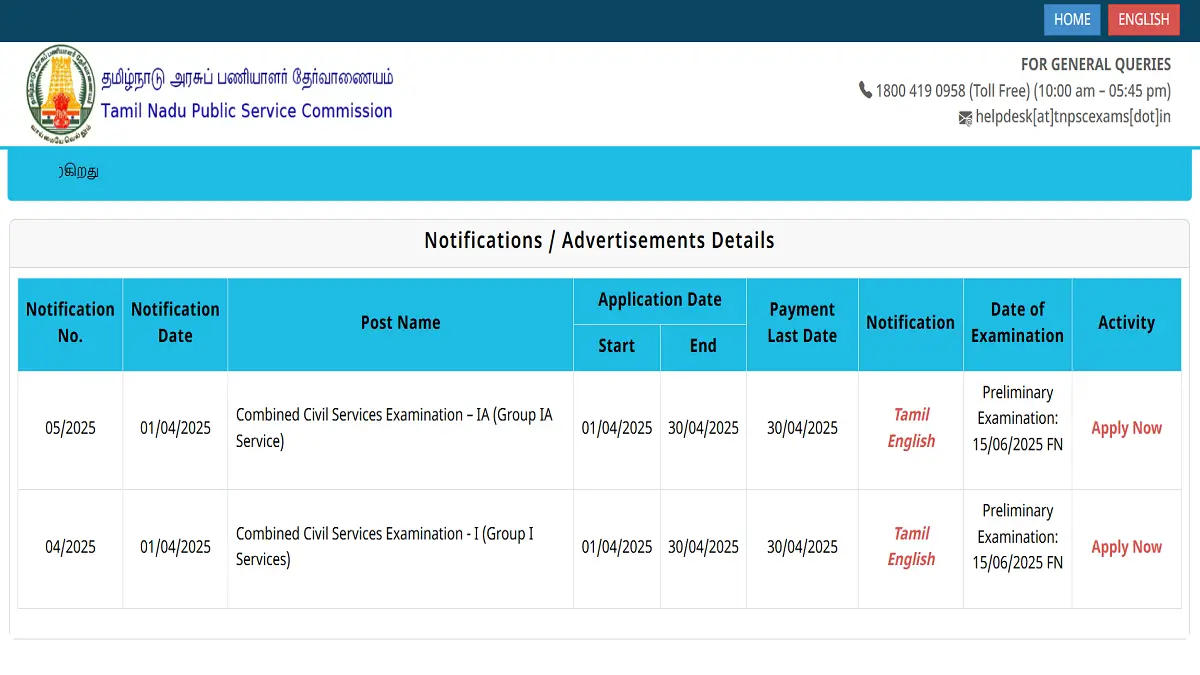The image size is (1200, 675).
Task: Click the envelope icon beside helpdesk email
Action: click(965, 118)
